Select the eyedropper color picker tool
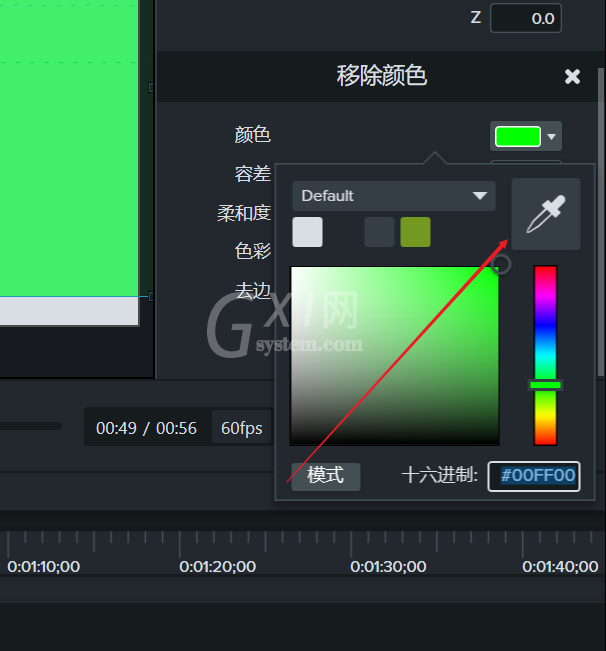This screenshot has height=651, width=606. (x=546, y=214)
